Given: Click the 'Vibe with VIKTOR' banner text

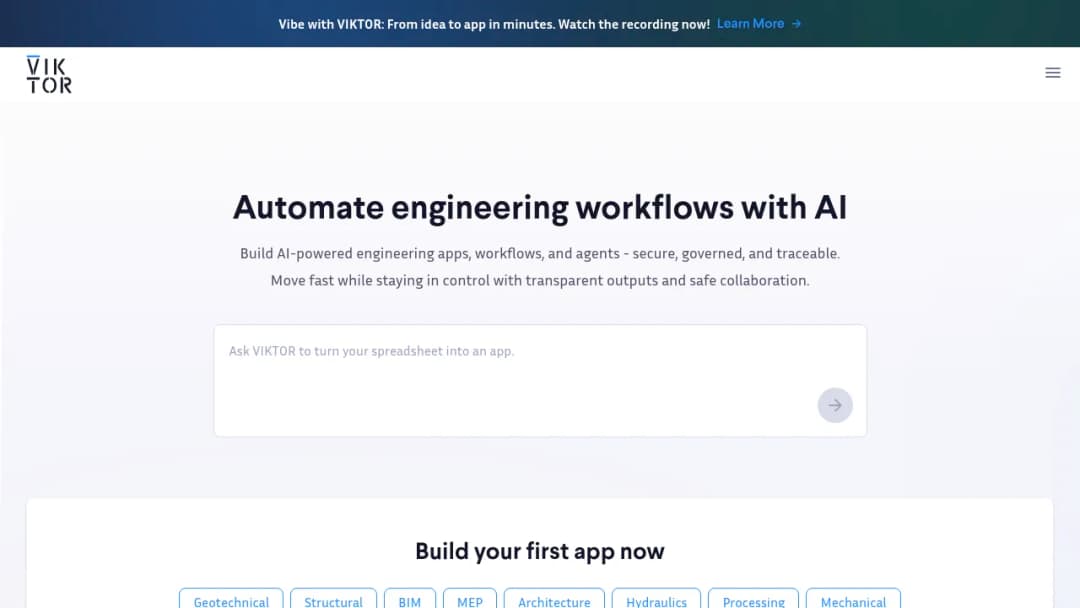Looking at the screenshot, I should click(494, 24).
